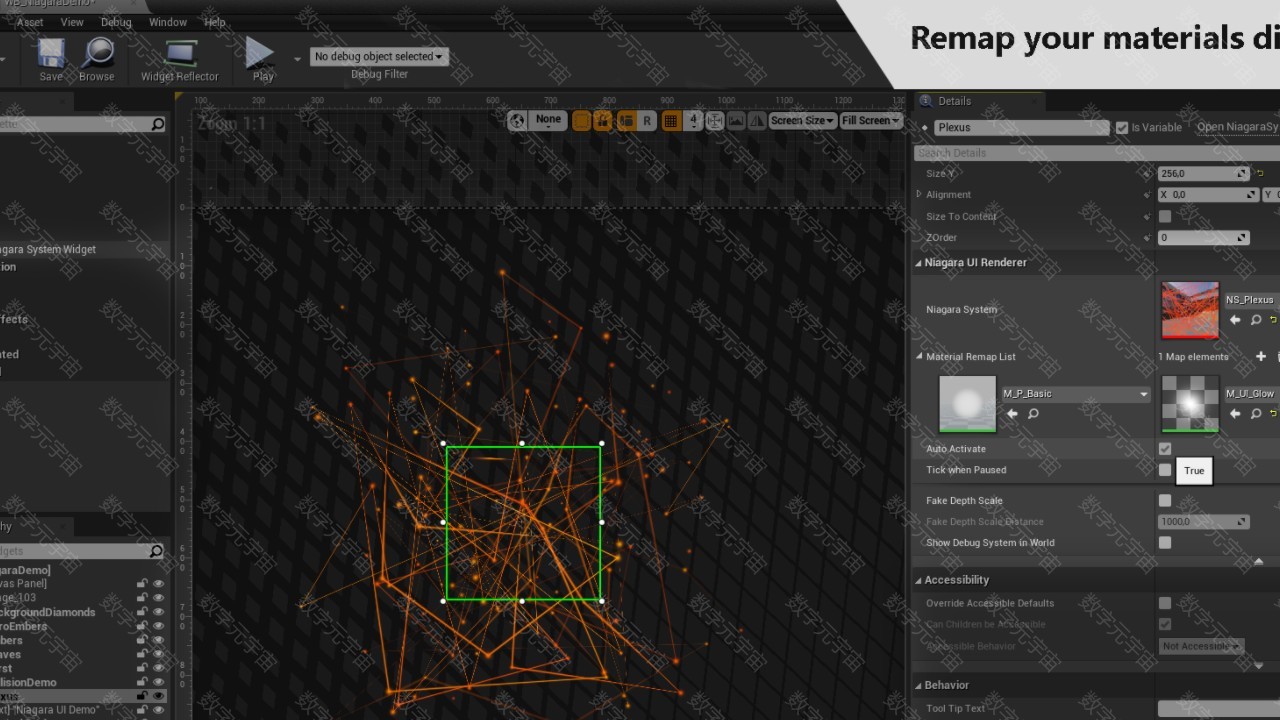1280x720 pixels.
Task: Reset Size Y to default arrow
Action: click(1260, 174)
